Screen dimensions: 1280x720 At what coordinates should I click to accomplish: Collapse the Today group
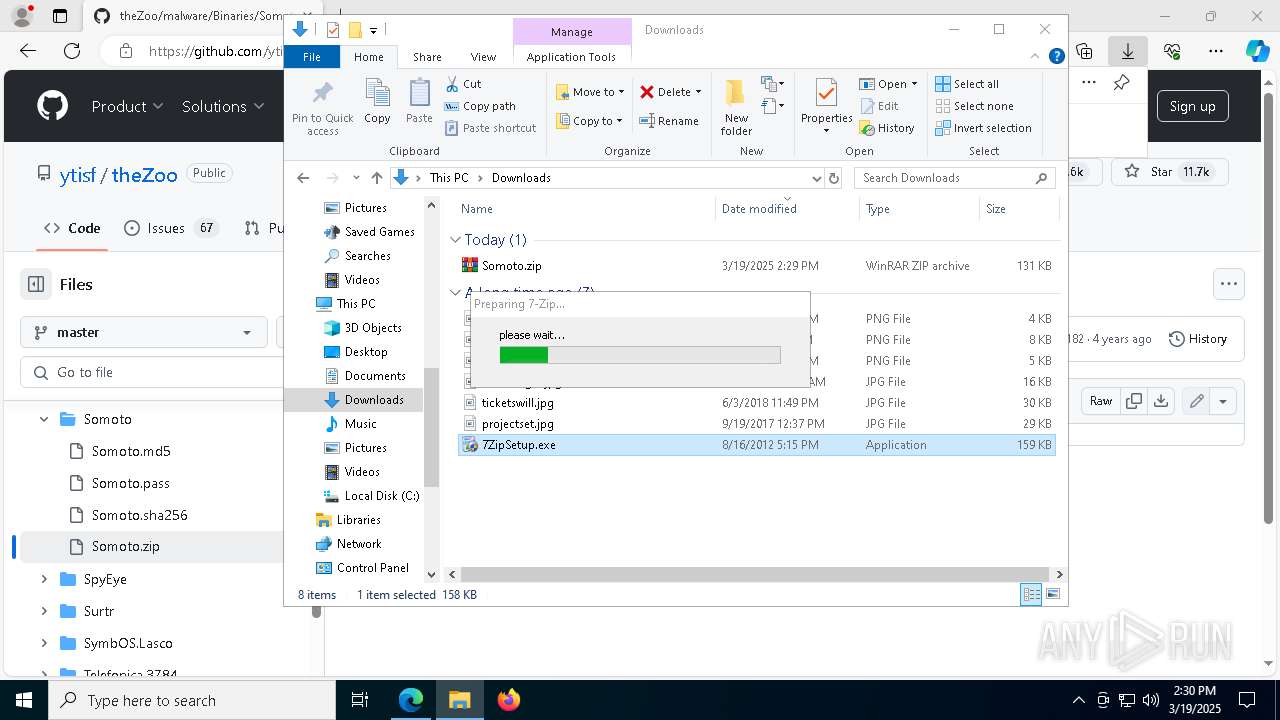456,240
